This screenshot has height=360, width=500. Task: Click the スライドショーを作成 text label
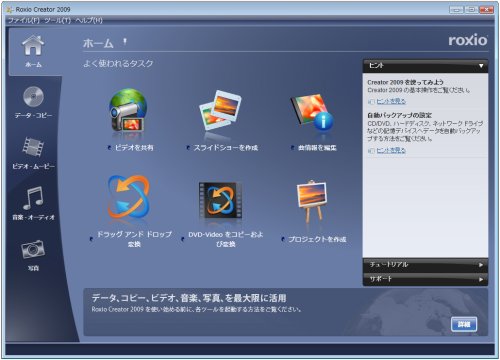226,148
